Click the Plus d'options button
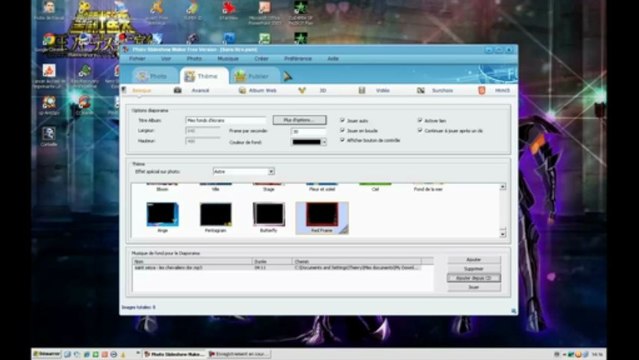639x360 pixels. pos(300,120)
